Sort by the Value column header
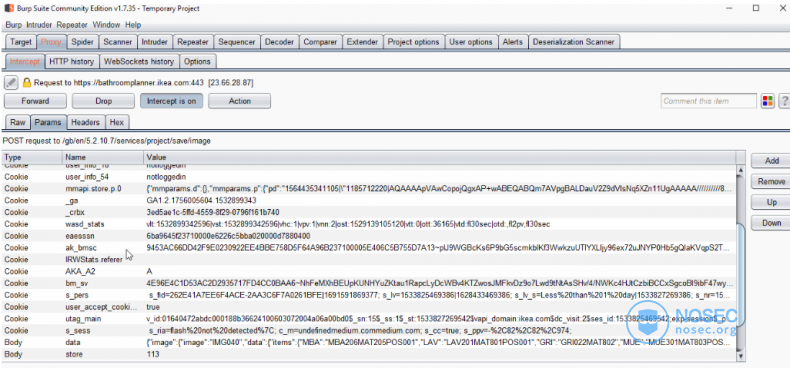The height and width of the screenshot is (368, 790). pos(439,157)
